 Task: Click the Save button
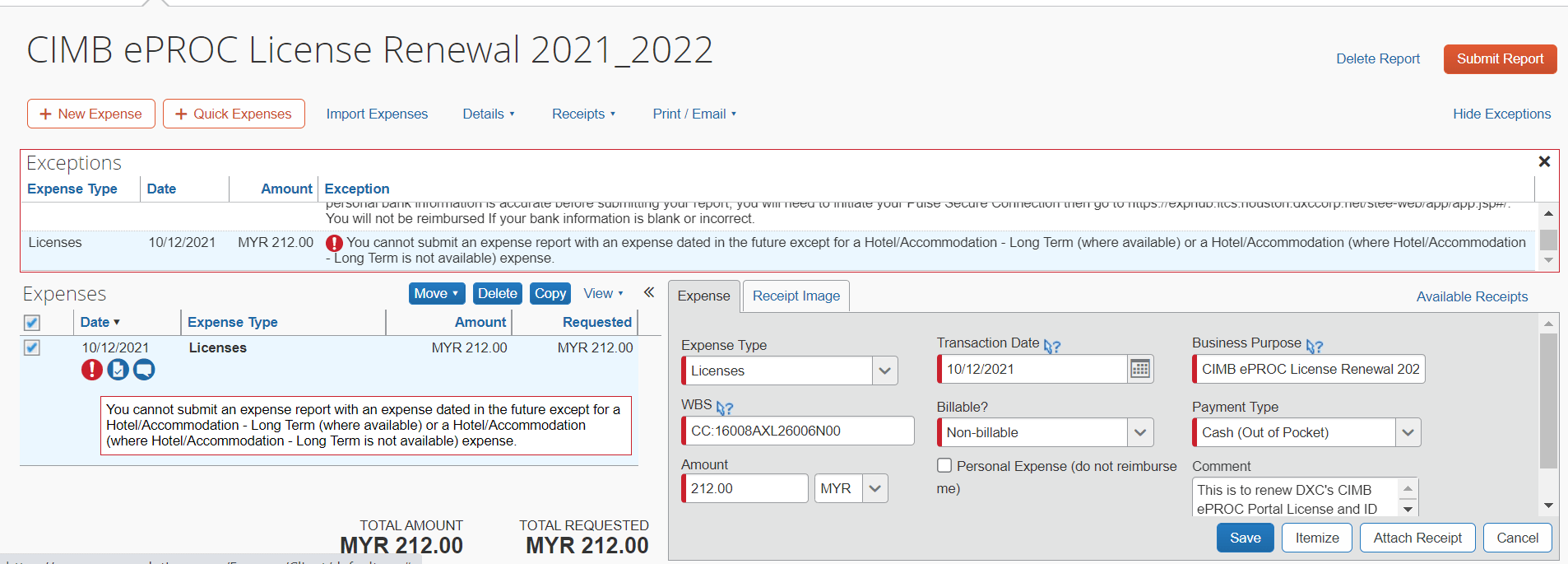1245,538
